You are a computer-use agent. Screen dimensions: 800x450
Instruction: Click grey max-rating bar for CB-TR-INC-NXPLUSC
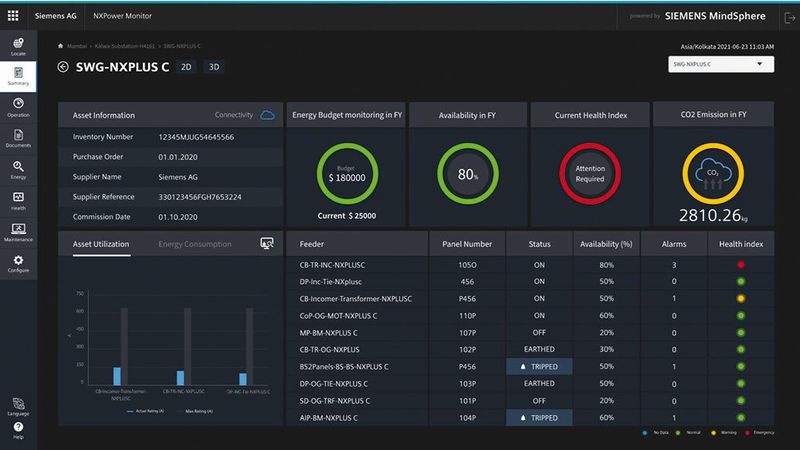(x=187, y=346)
